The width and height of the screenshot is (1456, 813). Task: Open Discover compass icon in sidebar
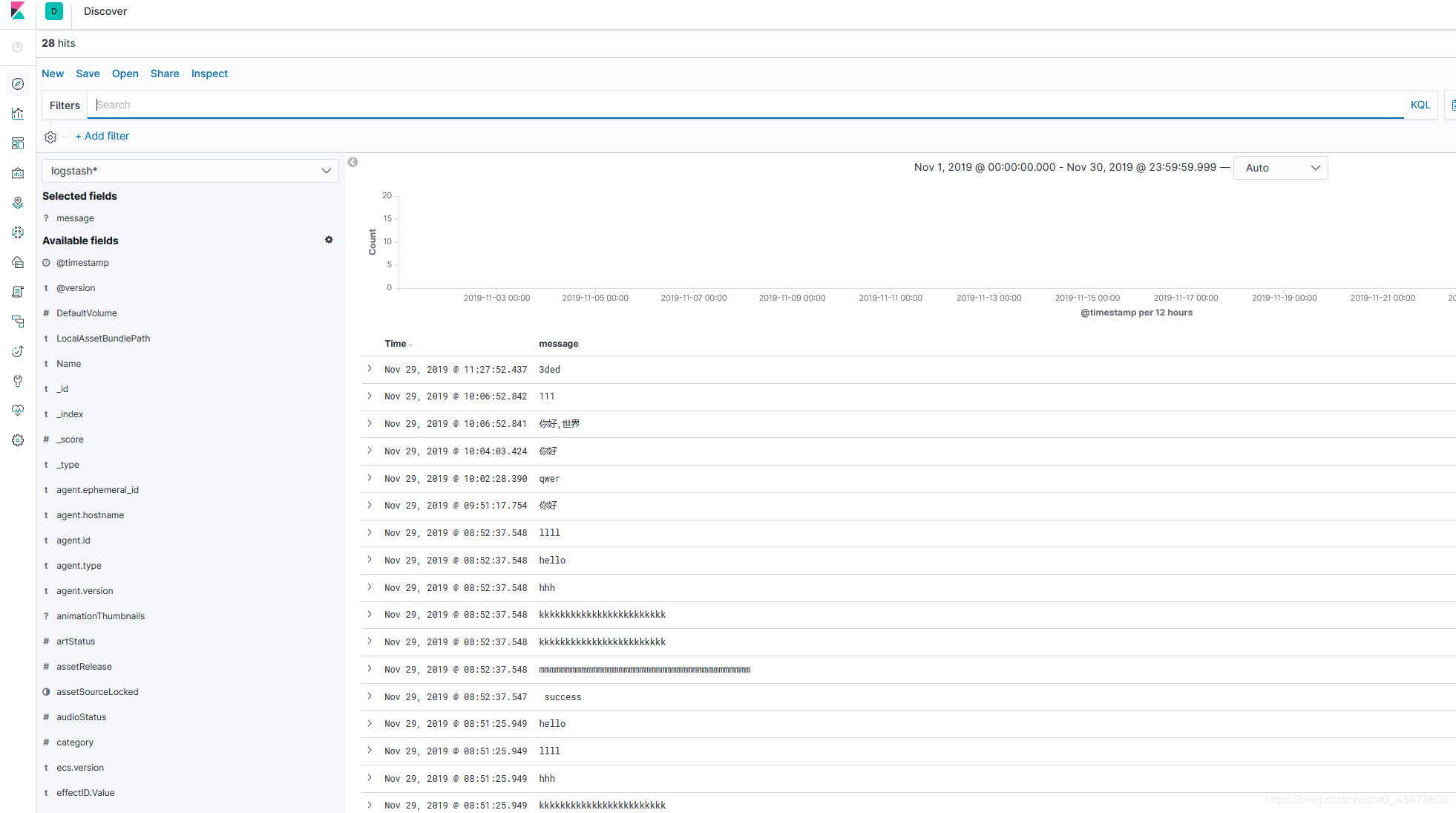coord(18,84)
